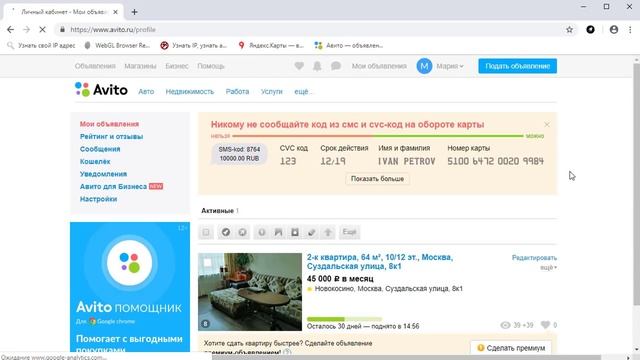The width and height of the screenshot is (640, 360).
Task: Open the dark browser extension icon
Action: pyautogui.click(x=590, y=29)
